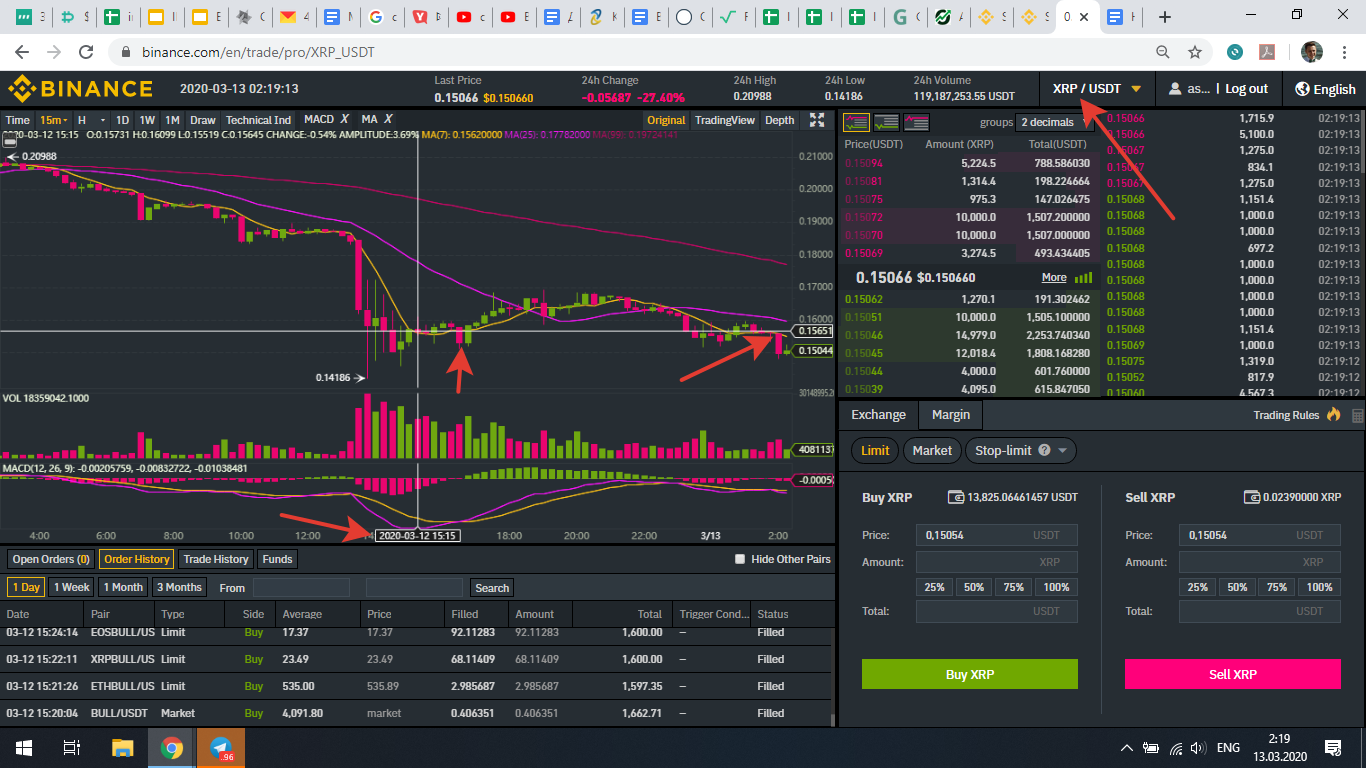Open the Windows Start menu

pyautogui.click(x=24, y=747)
